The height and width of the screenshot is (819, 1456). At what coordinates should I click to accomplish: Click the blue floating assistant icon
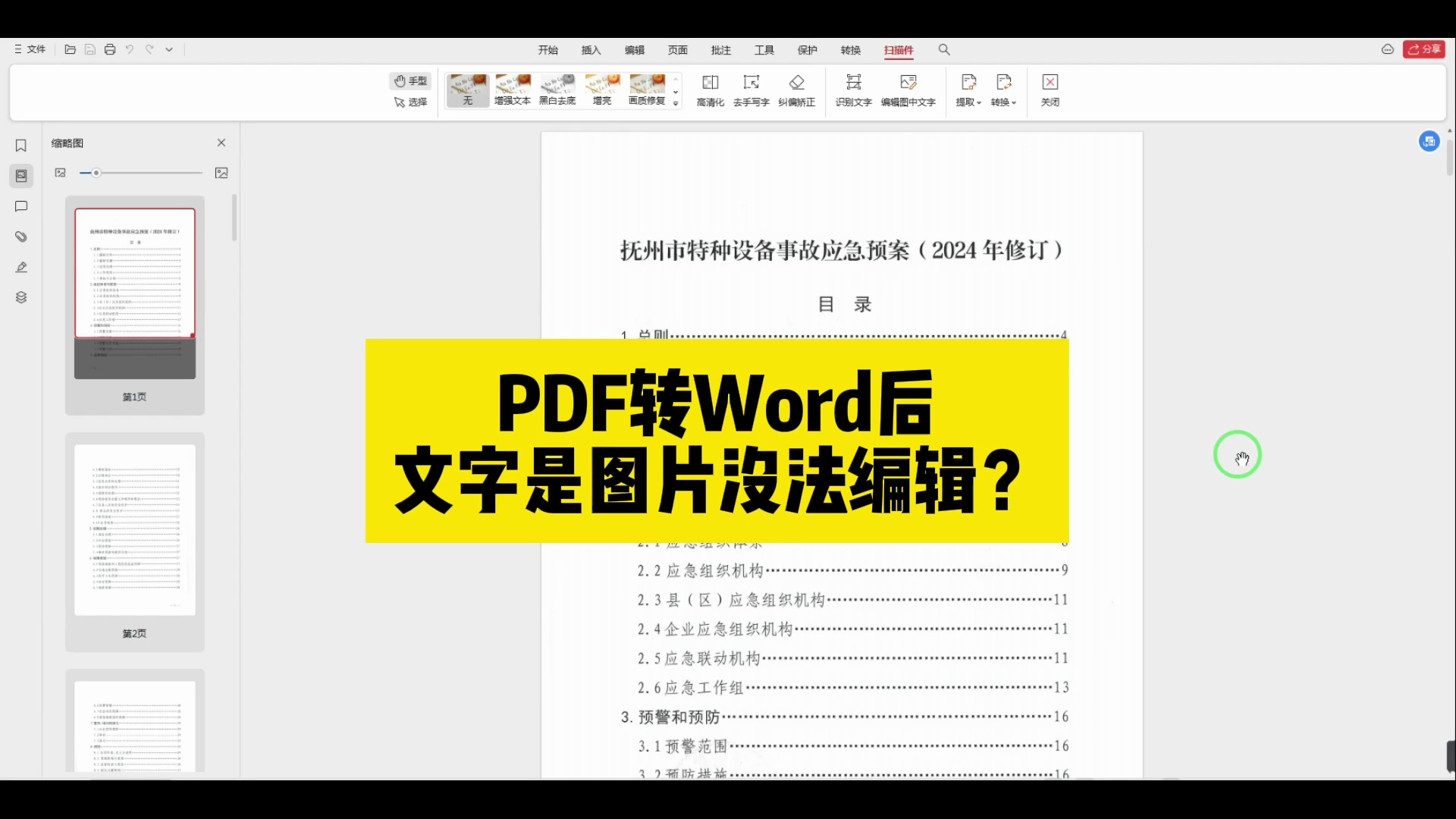tap(1429, 141)
